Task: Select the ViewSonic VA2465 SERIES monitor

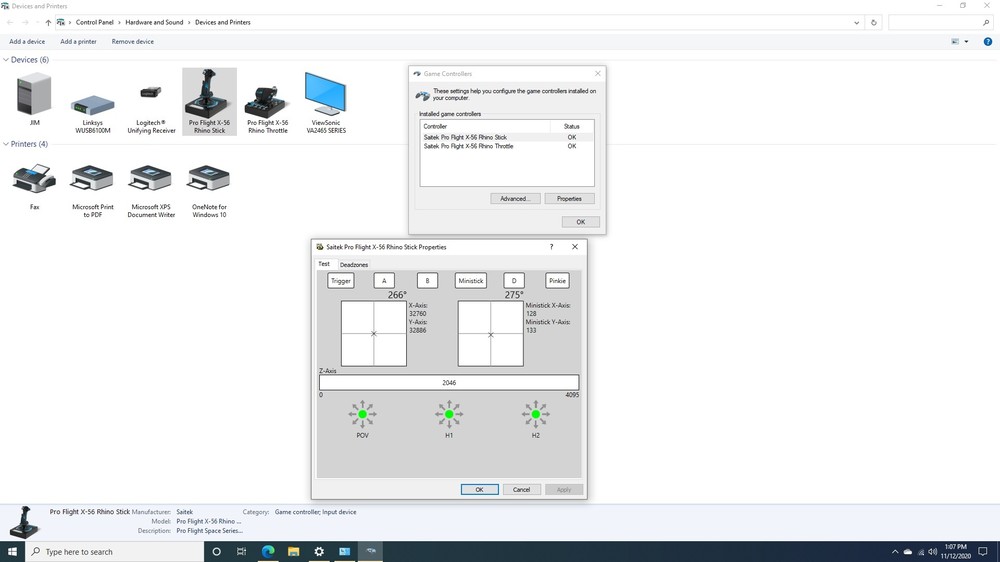Action: pyautogui.click(x=326, y=102)
